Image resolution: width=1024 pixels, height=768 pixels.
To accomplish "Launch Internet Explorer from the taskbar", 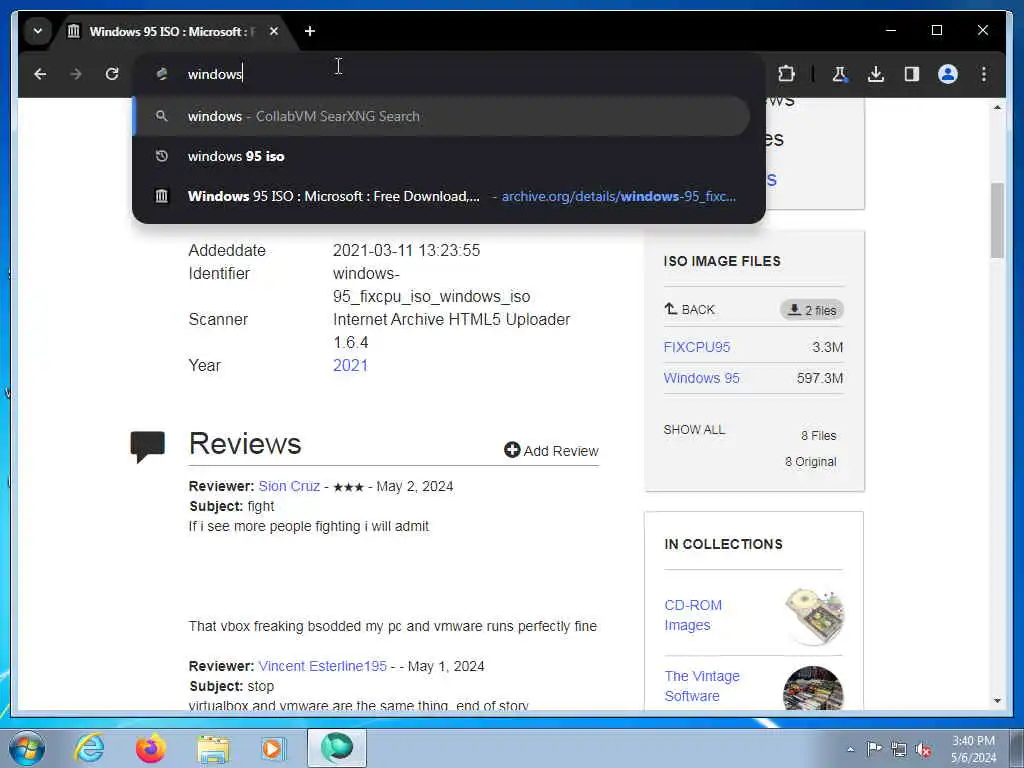I will coord(89,748).
